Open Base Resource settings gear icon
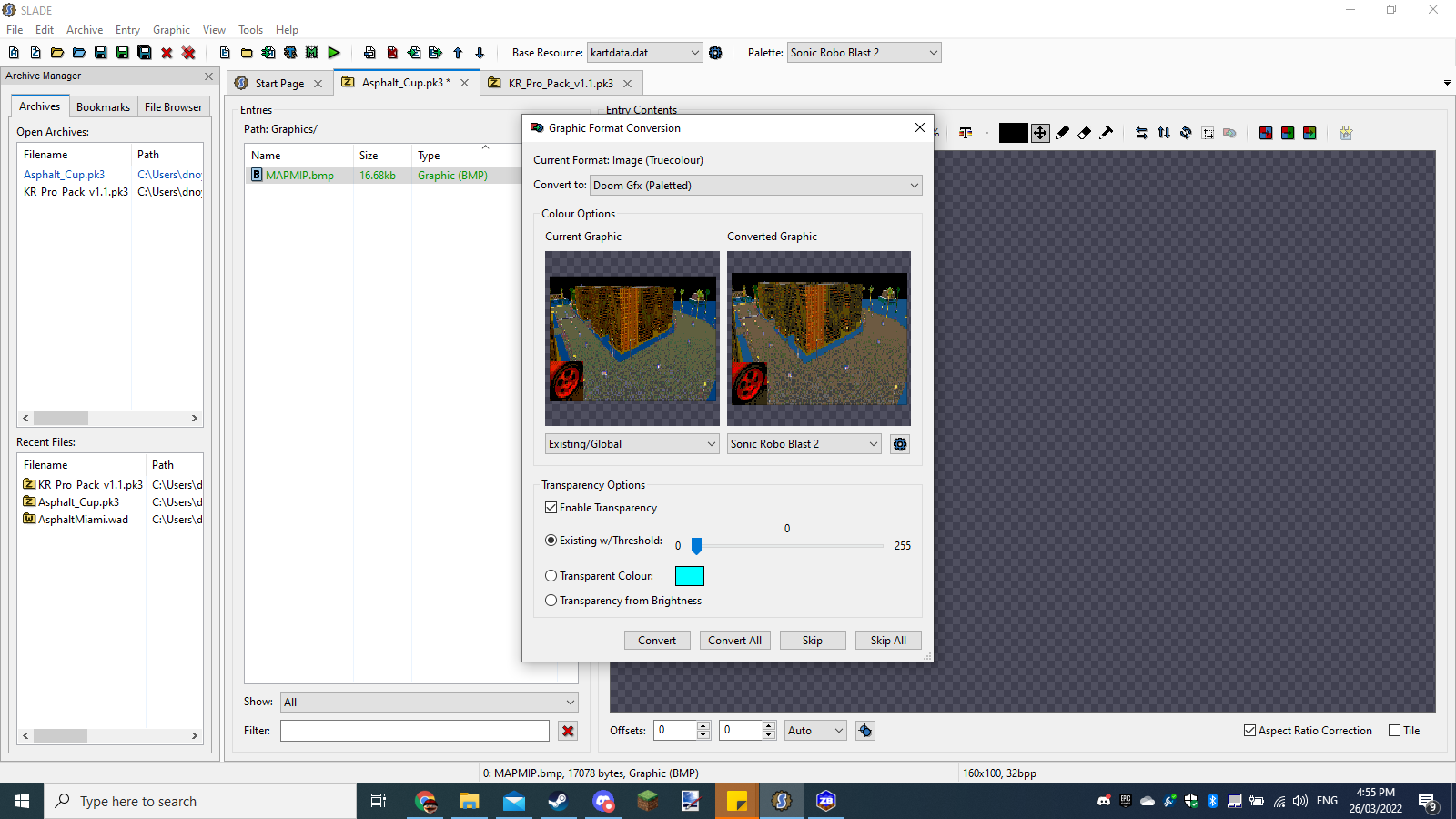Image resolution: width=1456 pixels, height=819 pixels. point(715,53)
